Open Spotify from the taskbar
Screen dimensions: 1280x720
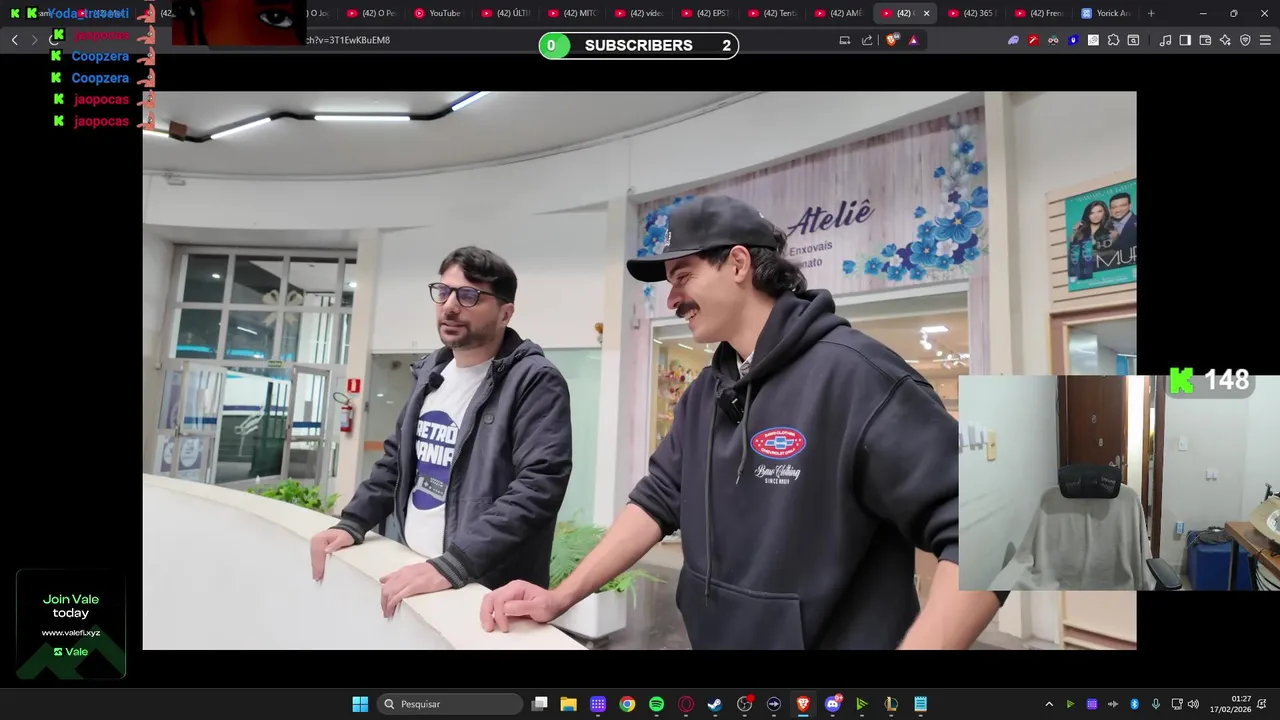point(656,704)
